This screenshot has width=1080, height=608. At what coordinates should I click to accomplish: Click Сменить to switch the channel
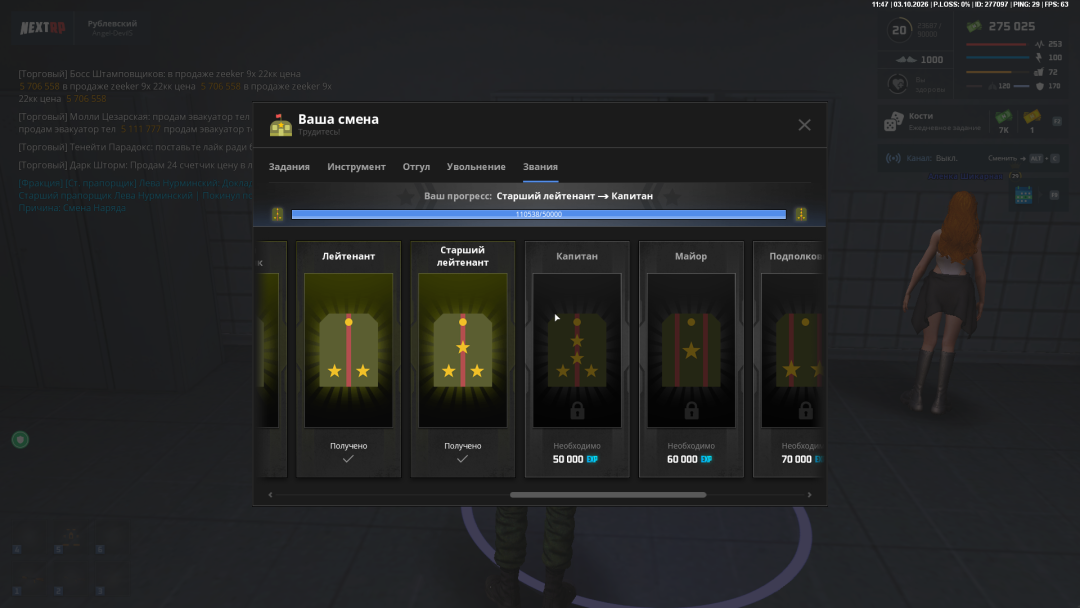[x=1003, y=158]
